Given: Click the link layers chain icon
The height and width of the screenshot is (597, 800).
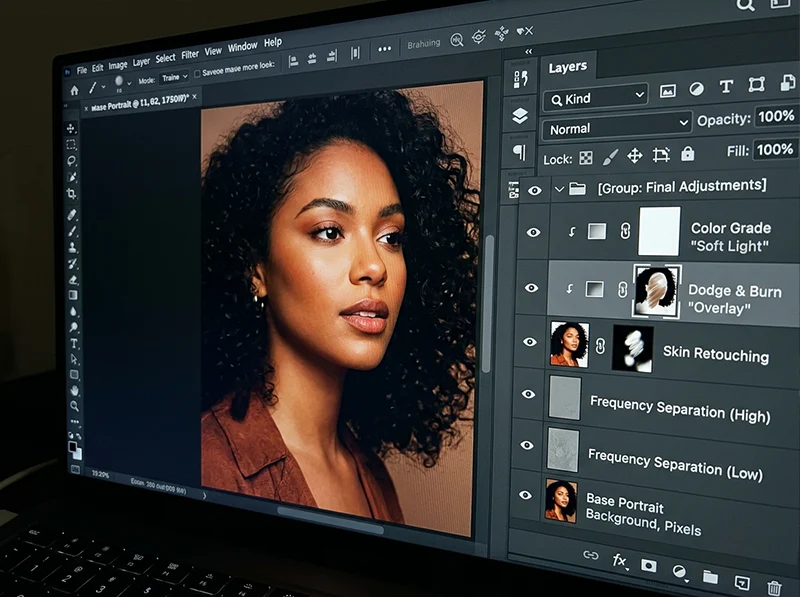Looking at the screenshot, I should tap(591, 555).
